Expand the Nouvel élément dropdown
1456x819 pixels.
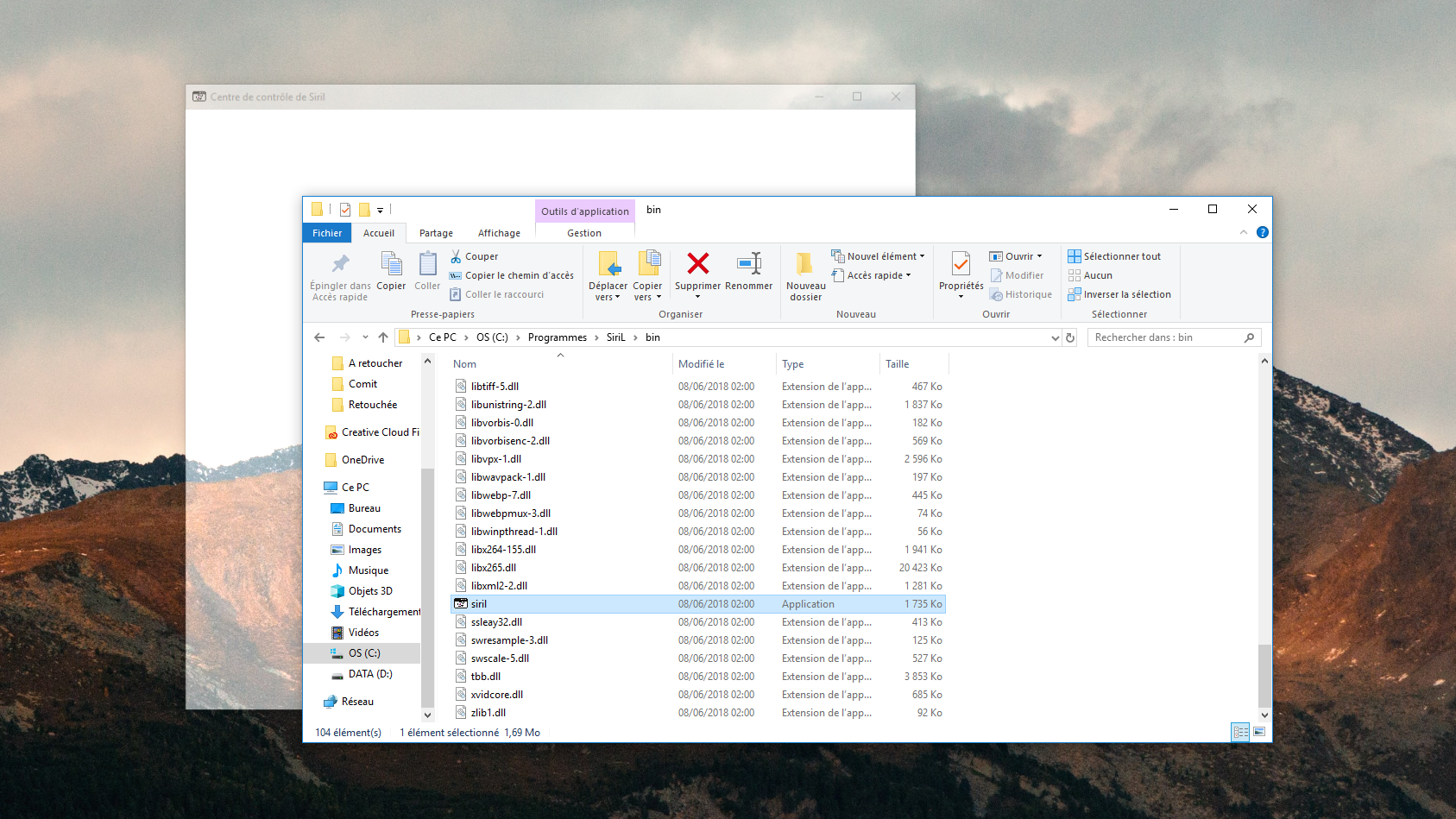922,256
